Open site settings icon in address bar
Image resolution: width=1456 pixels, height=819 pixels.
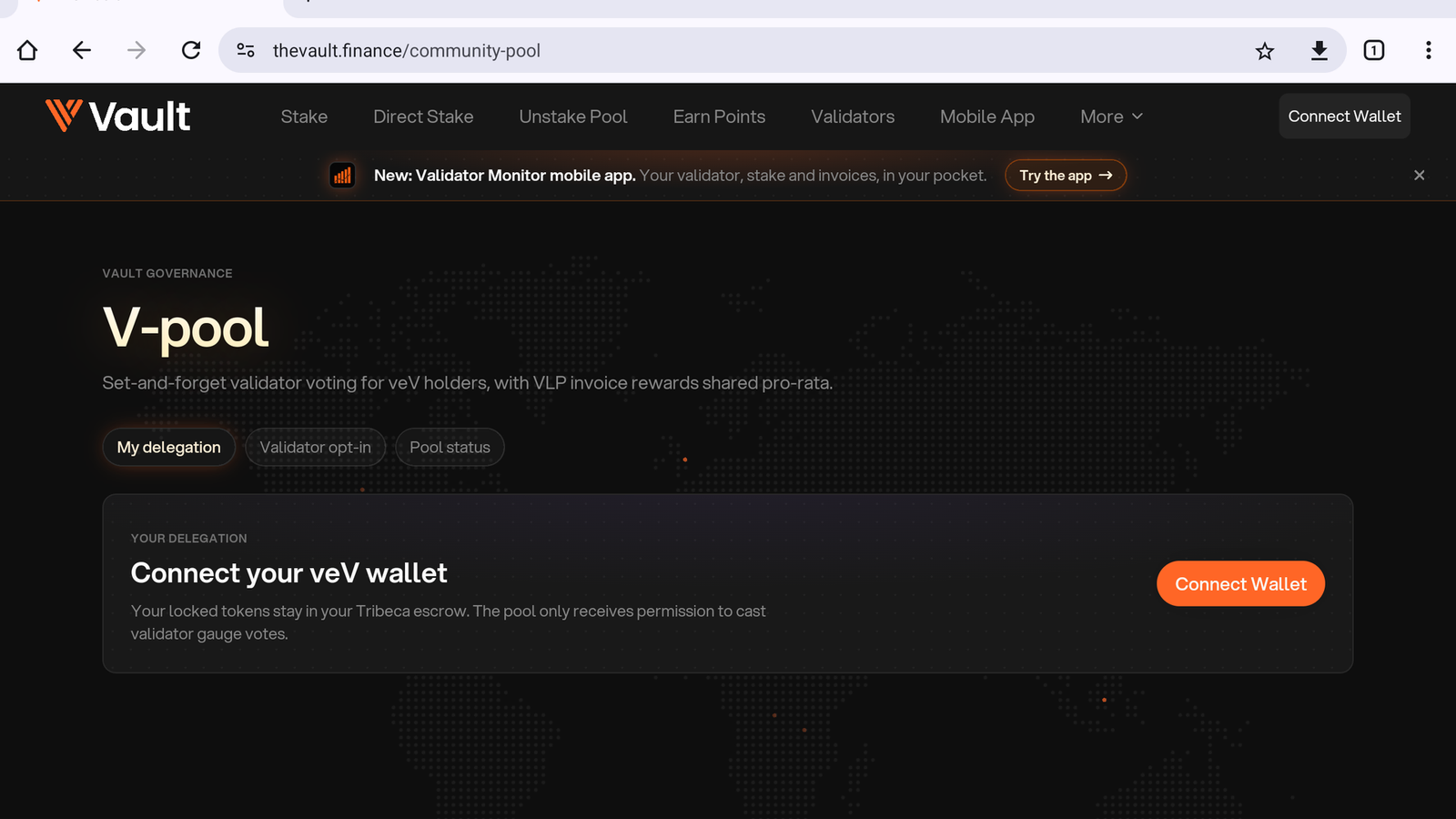(246, 50)
